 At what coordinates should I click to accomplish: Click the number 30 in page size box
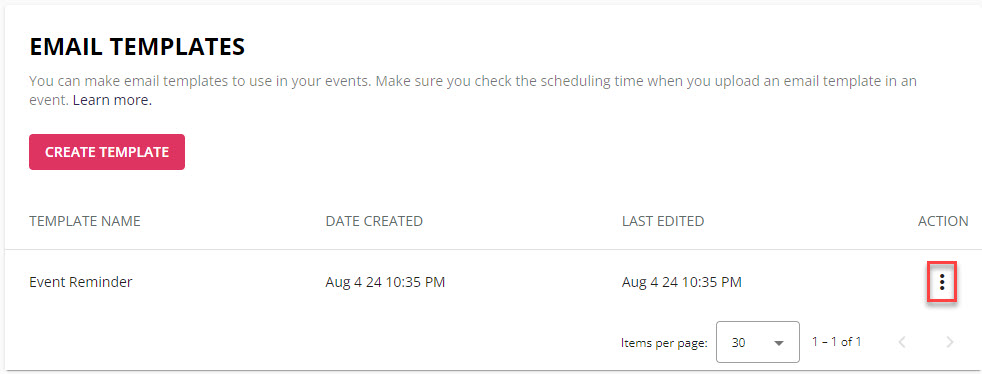pos(738,343)
